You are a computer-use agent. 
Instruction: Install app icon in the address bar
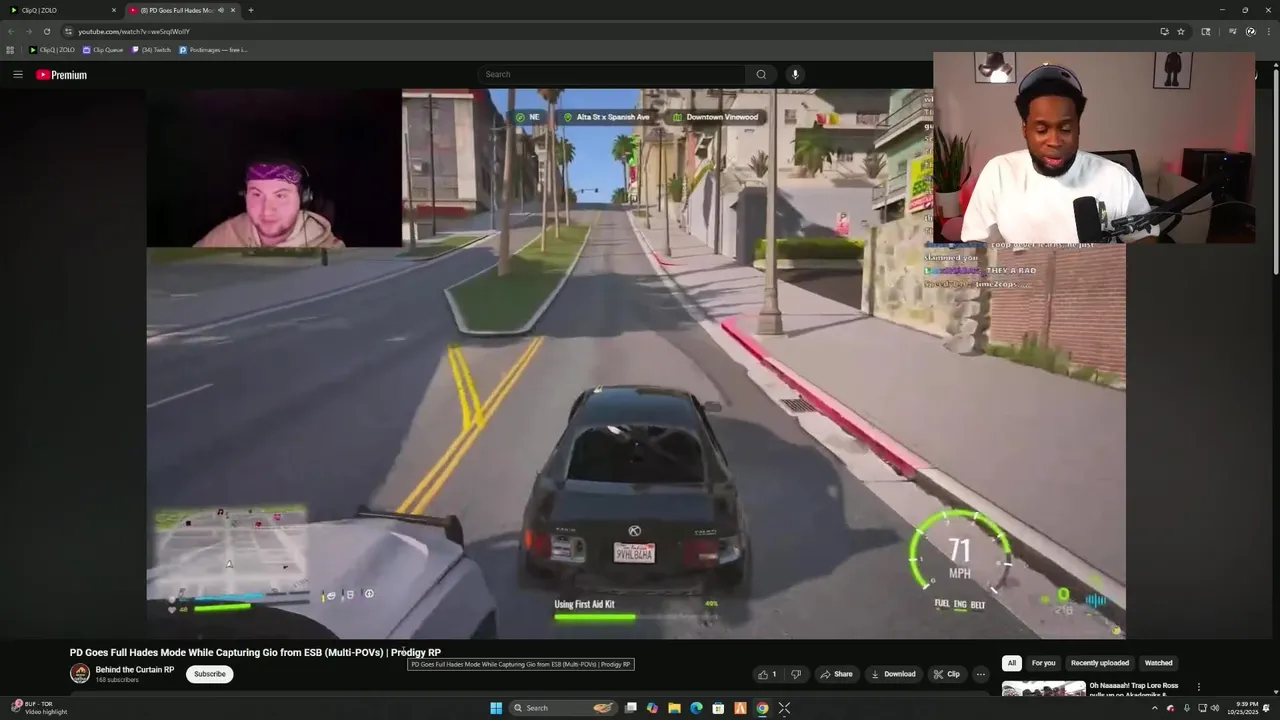click(x=1164, y=31)
